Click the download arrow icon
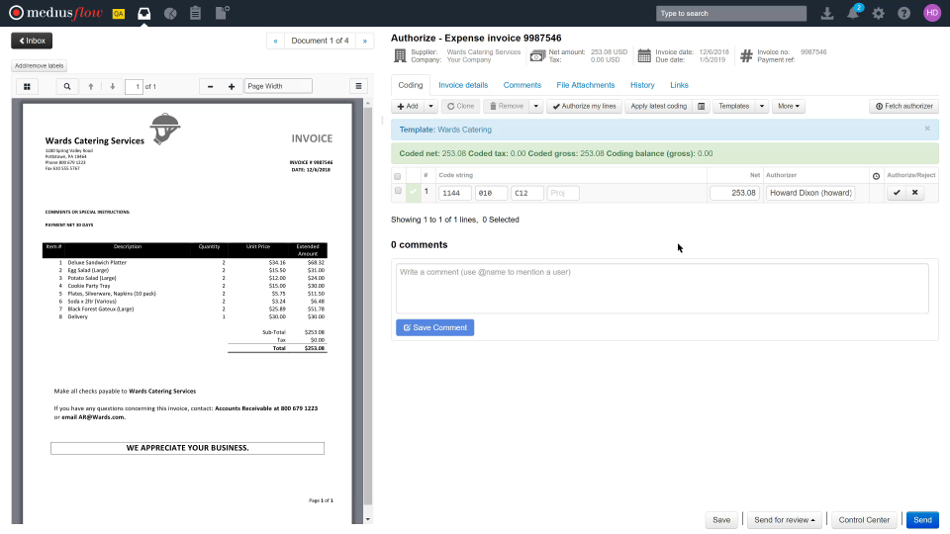Screen dimensions: 950x534 827,13
